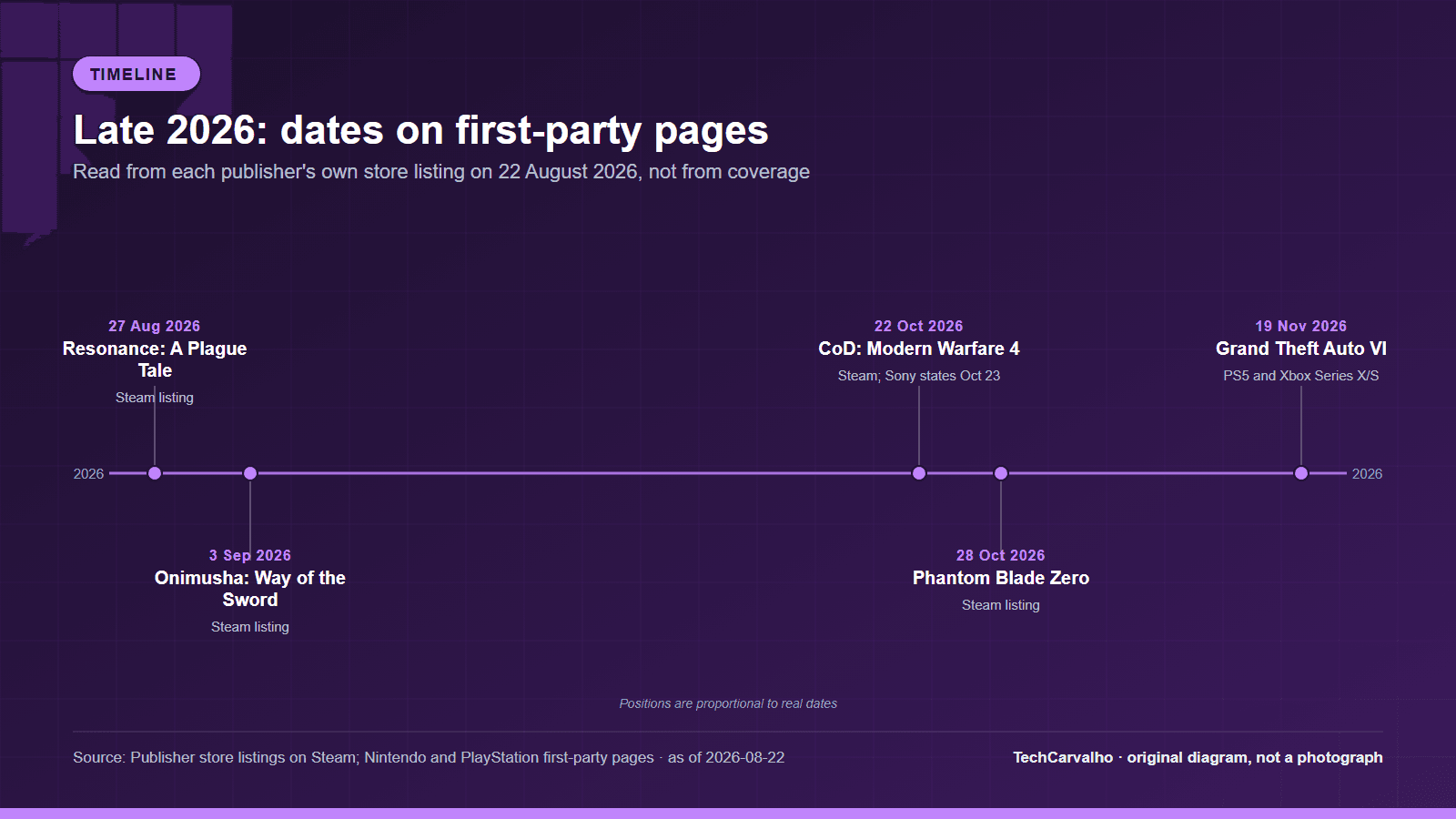This screenshot has height=819, width=1456.
Task: Click the TIMELINE pill badge
Action: click(x=136, y=74)
